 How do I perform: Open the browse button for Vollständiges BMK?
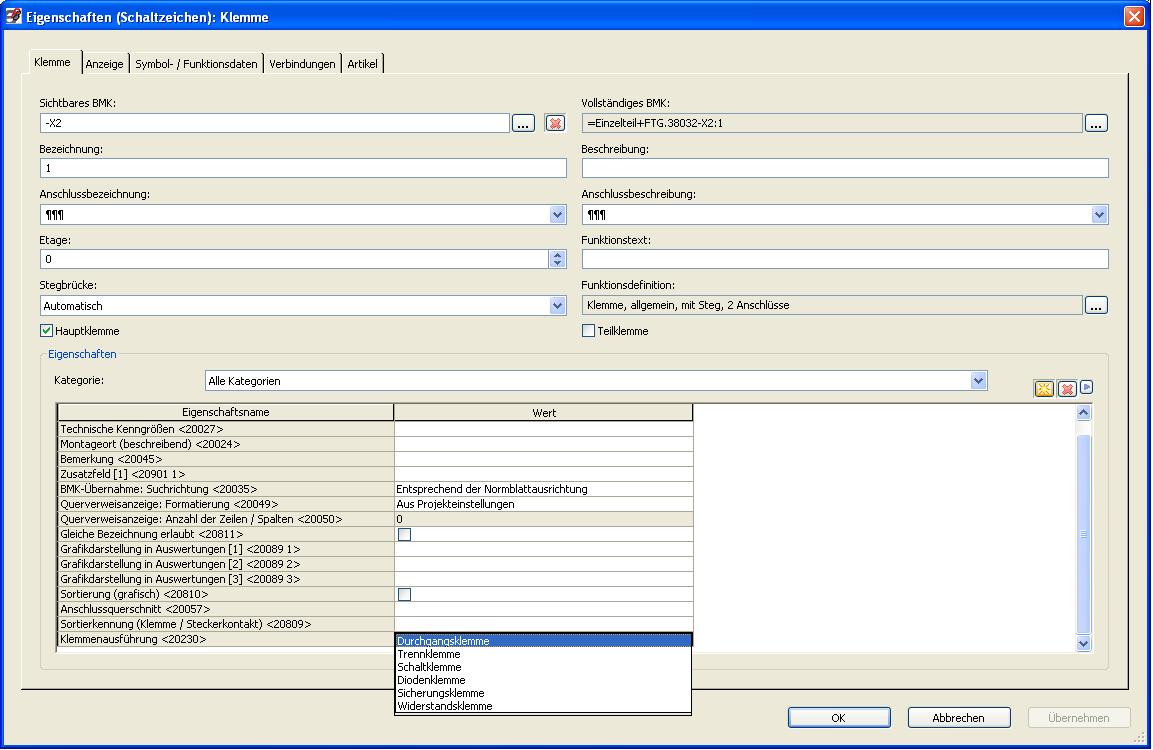click(x=1097, y=124)
